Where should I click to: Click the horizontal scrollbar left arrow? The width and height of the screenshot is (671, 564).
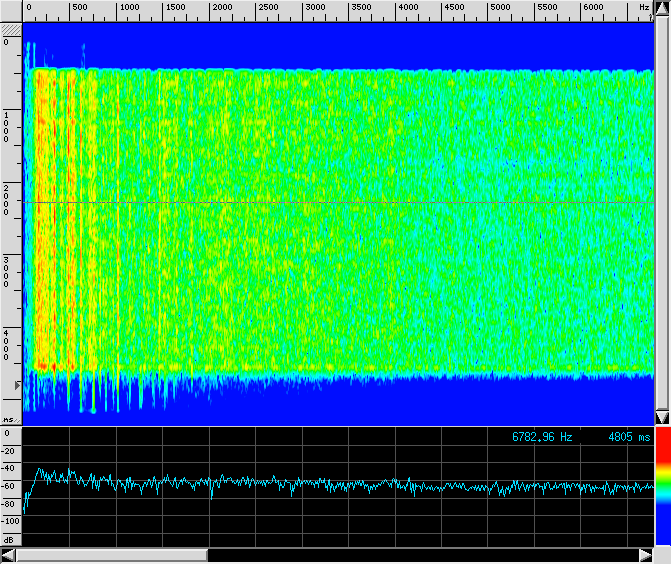[x=8, y=555]
